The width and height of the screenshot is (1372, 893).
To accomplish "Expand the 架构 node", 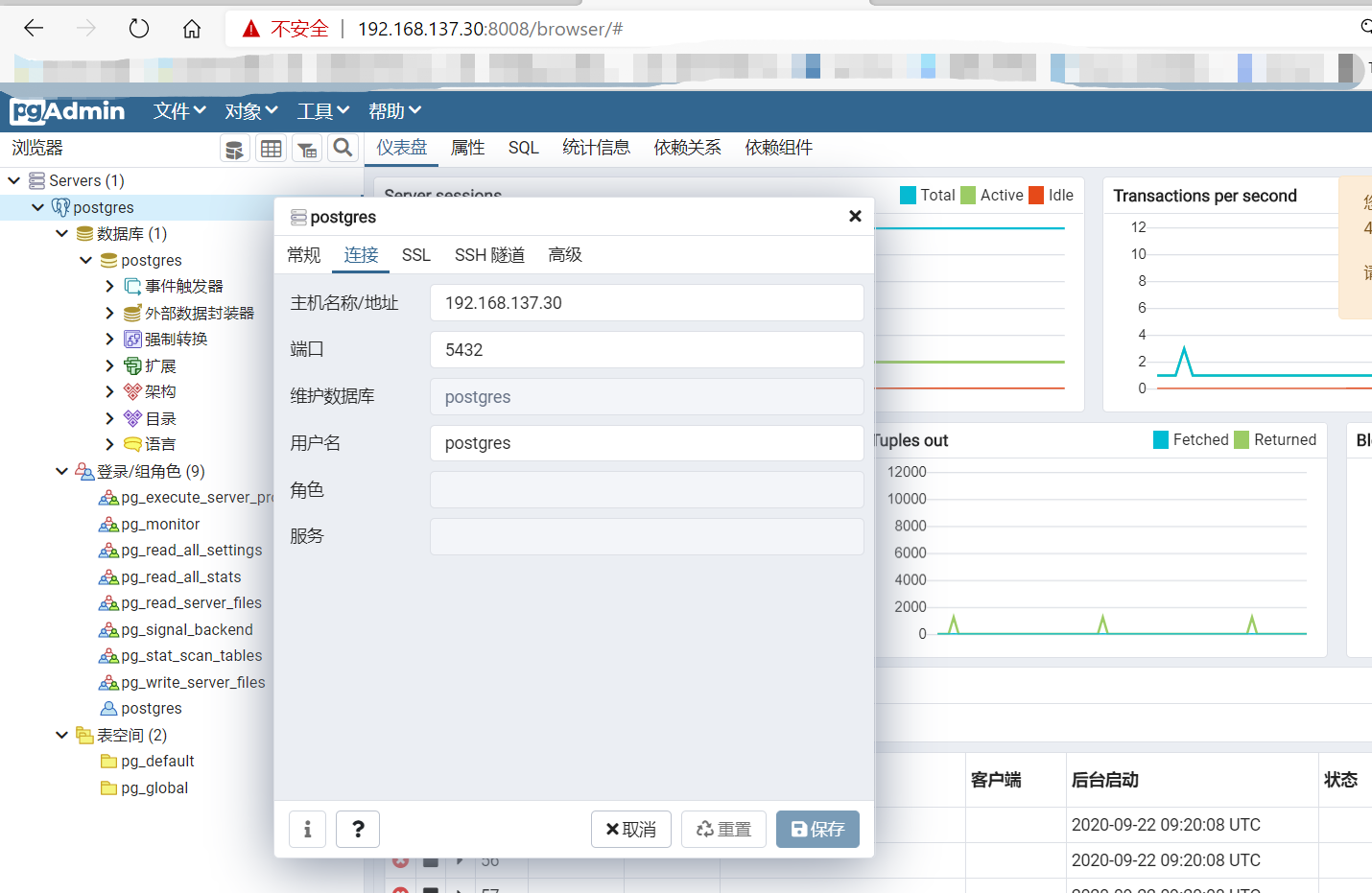I will point(109,391).
